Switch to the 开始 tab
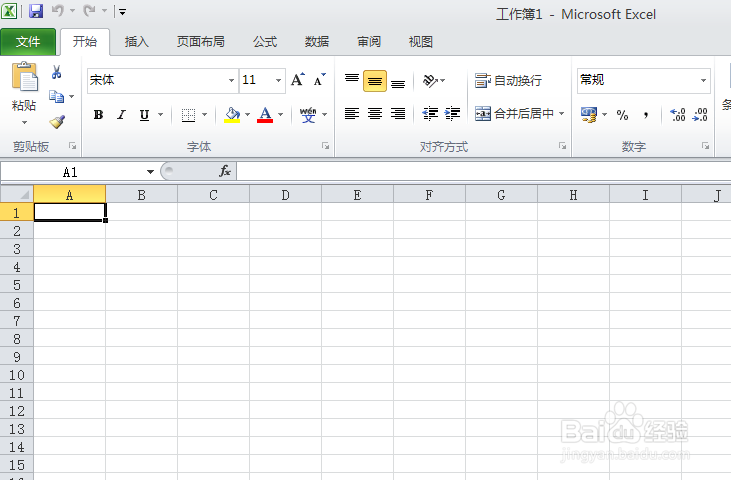 point(85,42)
